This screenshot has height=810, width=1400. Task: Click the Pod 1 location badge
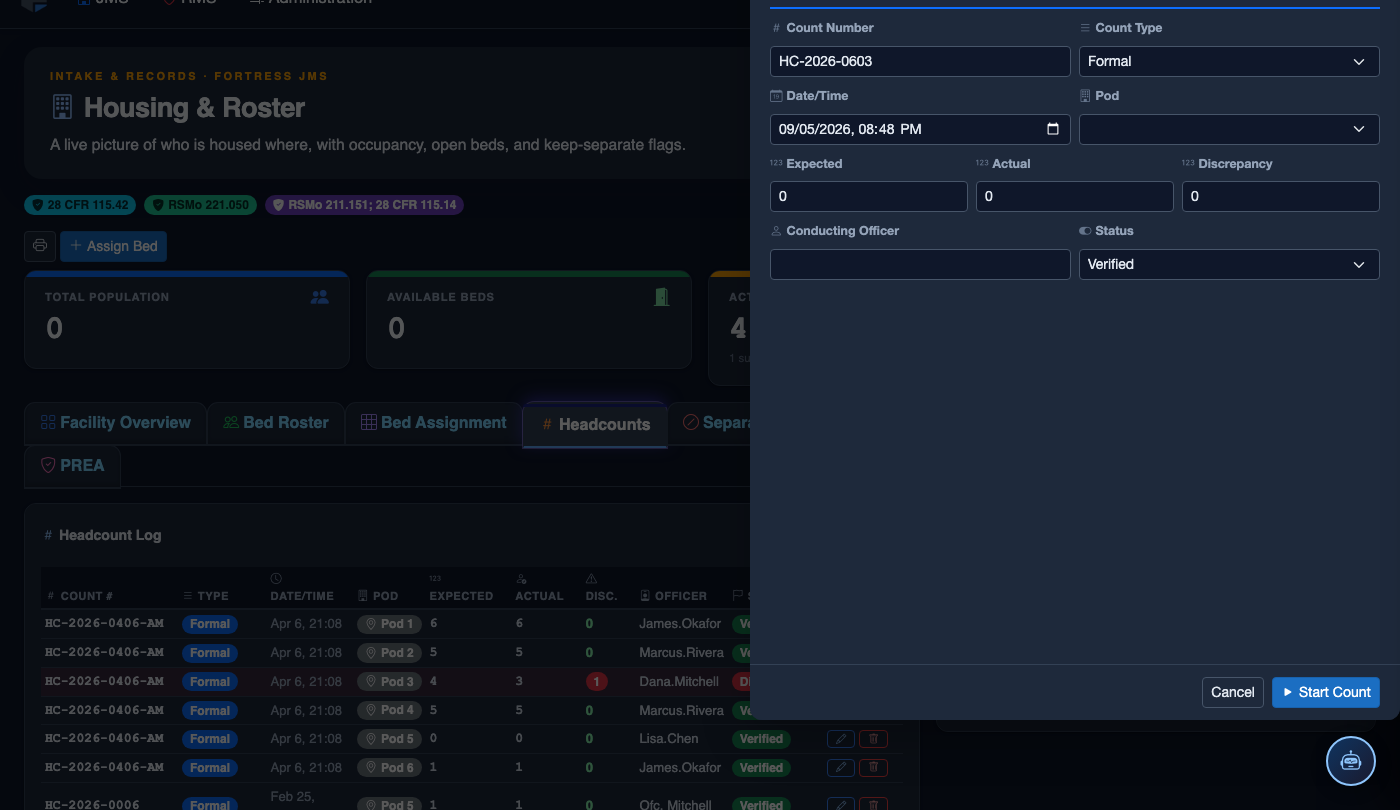390,624
